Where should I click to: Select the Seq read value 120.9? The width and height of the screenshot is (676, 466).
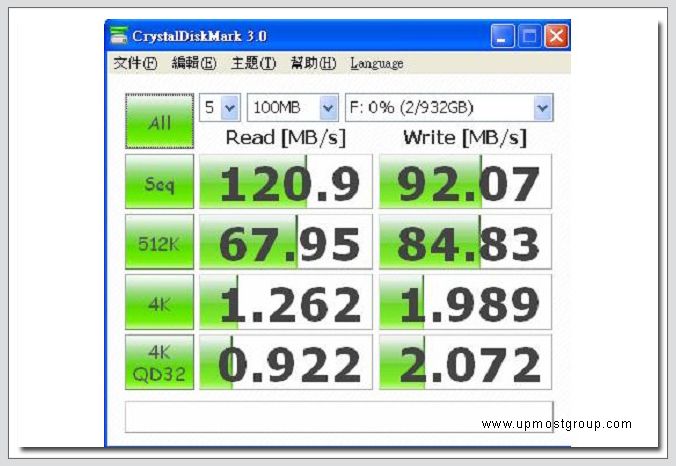pyautogui.click(x=286, y=181)
